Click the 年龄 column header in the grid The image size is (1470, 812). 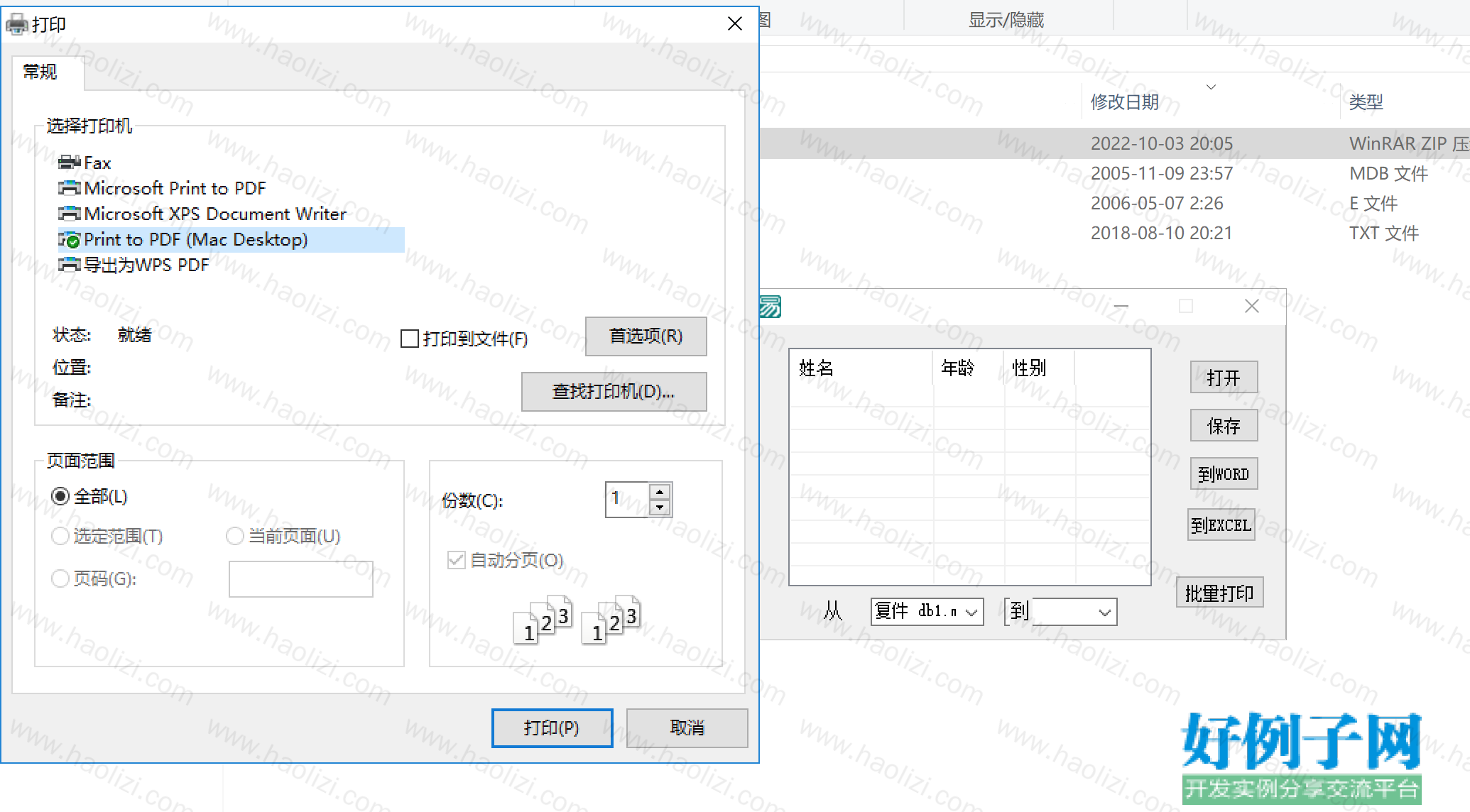969,368
